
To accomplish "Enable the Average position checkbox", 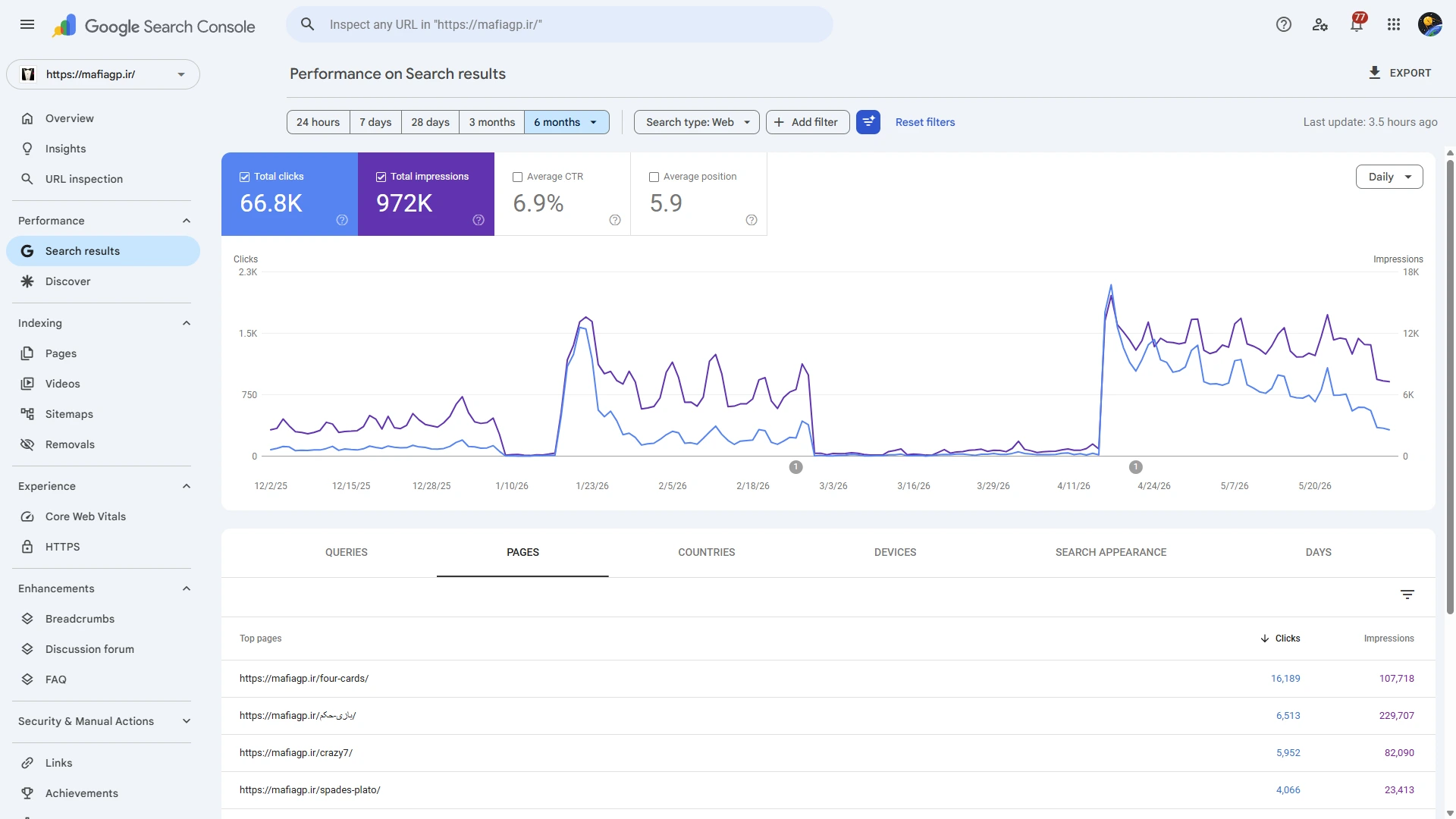I will tap(654, 177).
